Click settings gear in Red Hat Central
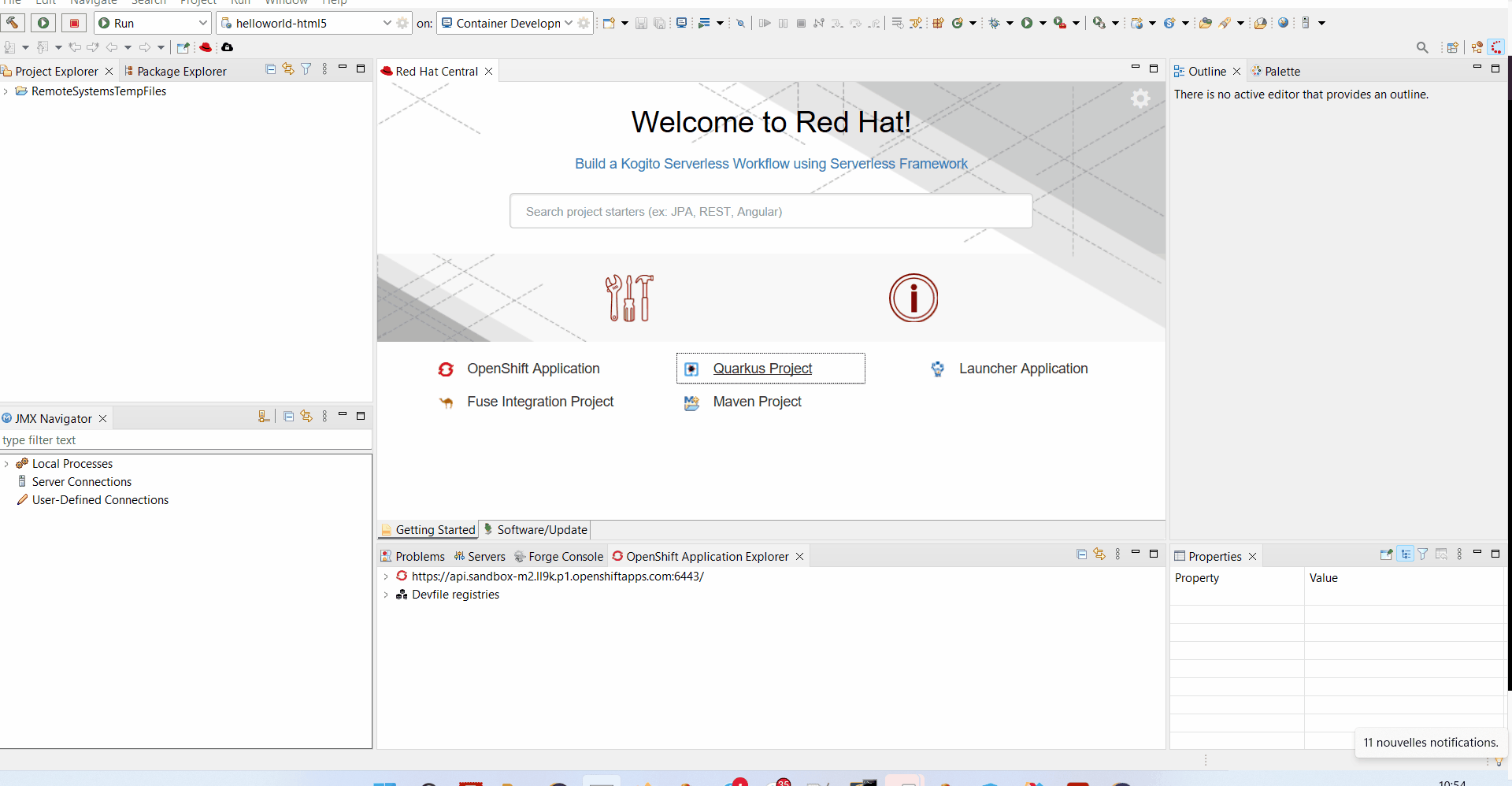Screen dimensions: 1512x786 (x=1140, y=98)
